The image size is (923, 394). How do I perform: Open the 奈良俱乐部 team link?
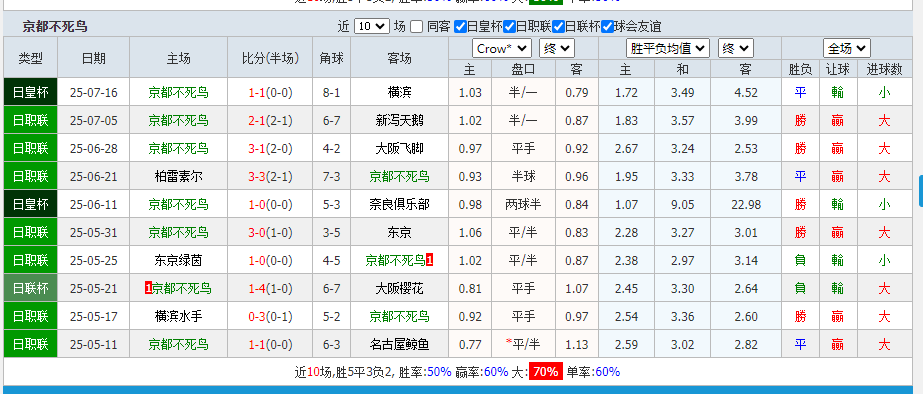[400, 204]
